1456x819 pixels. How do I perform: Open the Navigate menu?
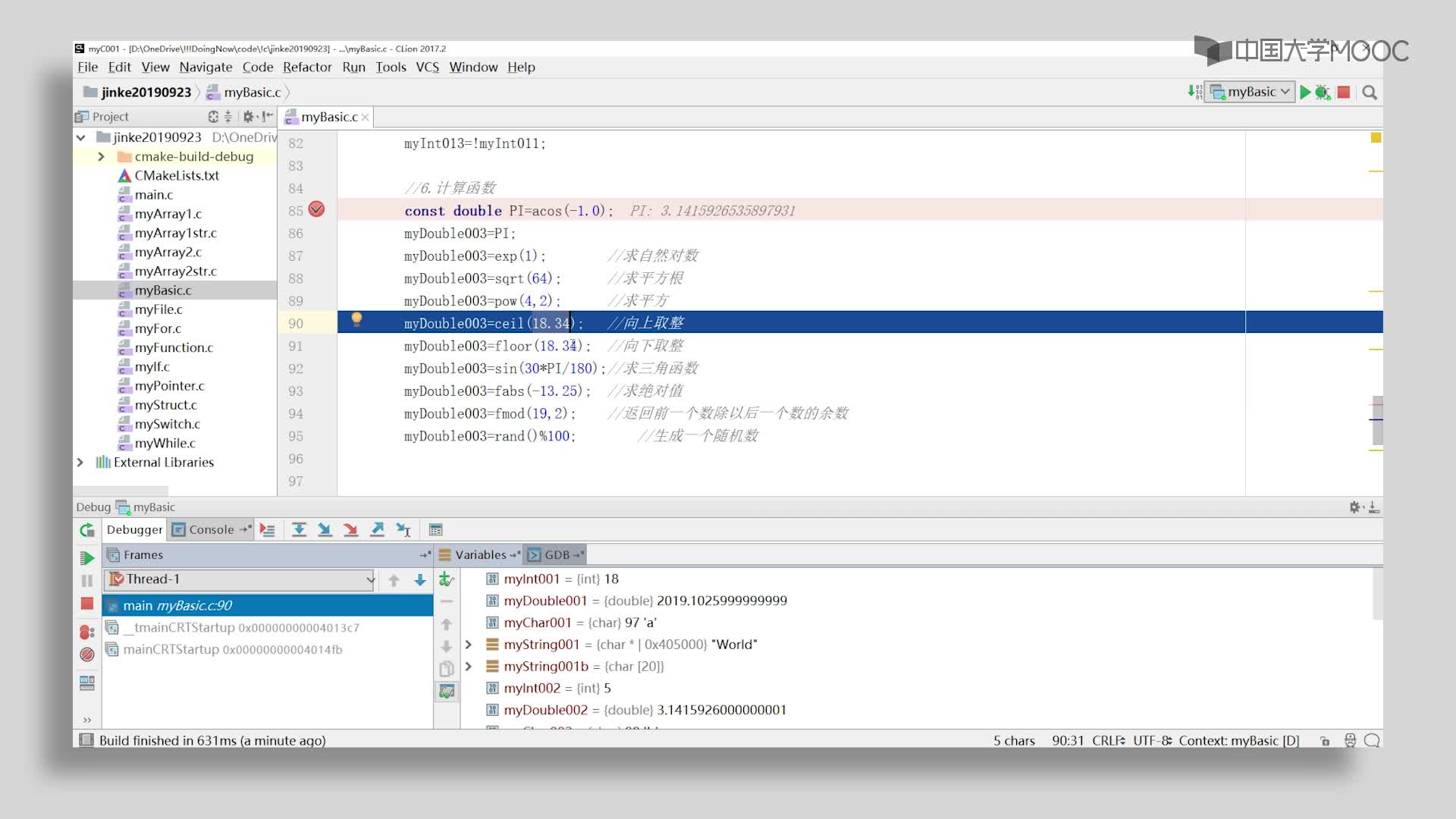(x=206, y=67)
